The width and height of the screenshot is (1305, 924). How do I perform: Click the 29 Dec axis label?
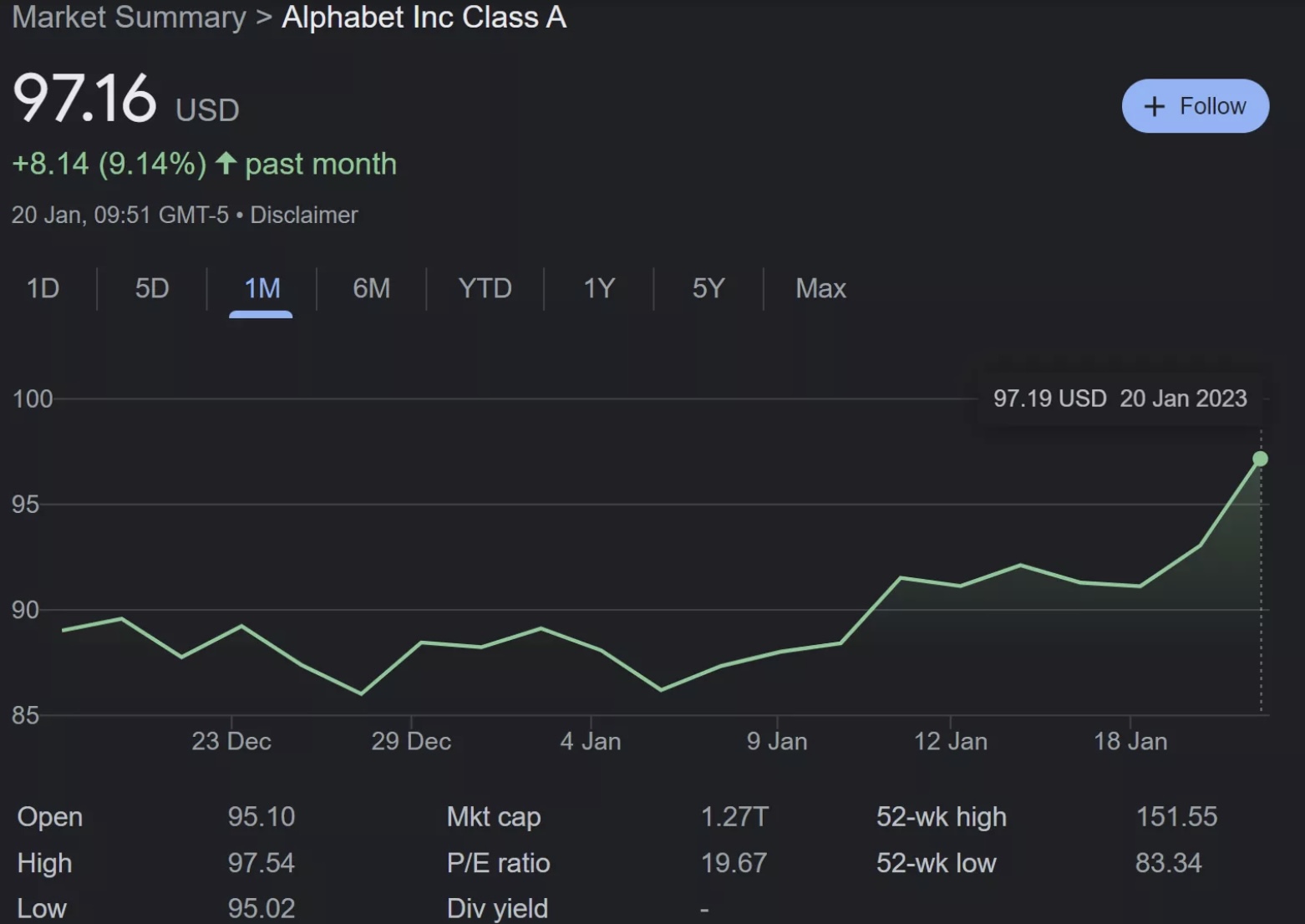tap(411, 741)
